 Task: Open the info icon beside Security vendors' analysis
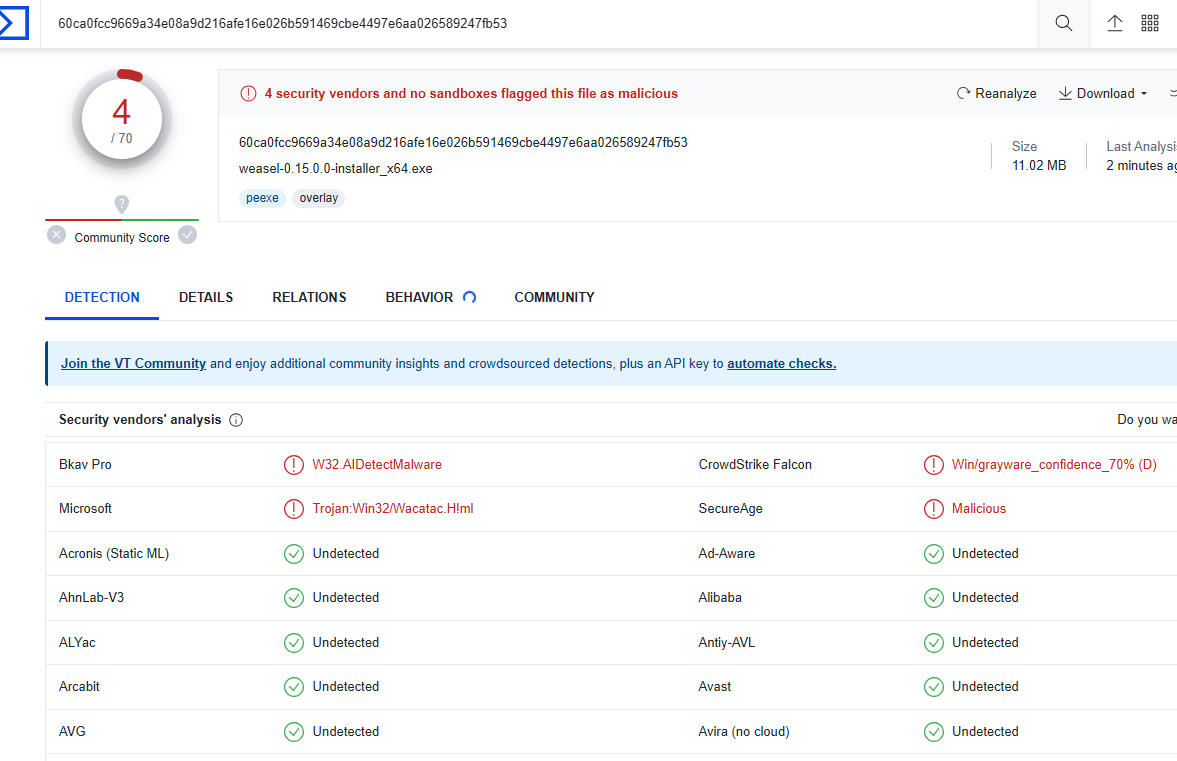tap(235, 420)
